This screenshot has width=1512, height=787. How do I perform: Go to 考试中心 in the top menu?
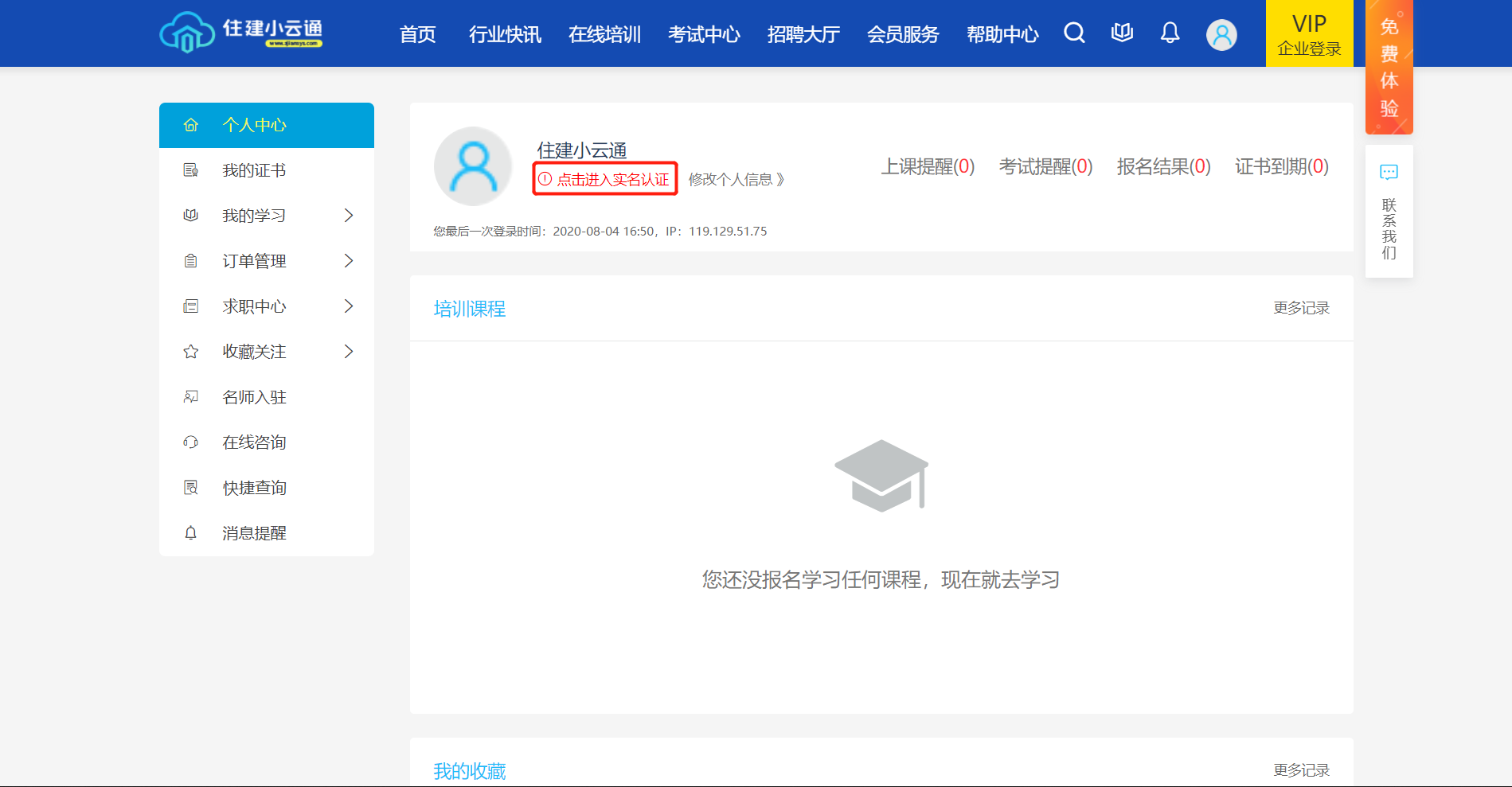click(x=704, y=34)
